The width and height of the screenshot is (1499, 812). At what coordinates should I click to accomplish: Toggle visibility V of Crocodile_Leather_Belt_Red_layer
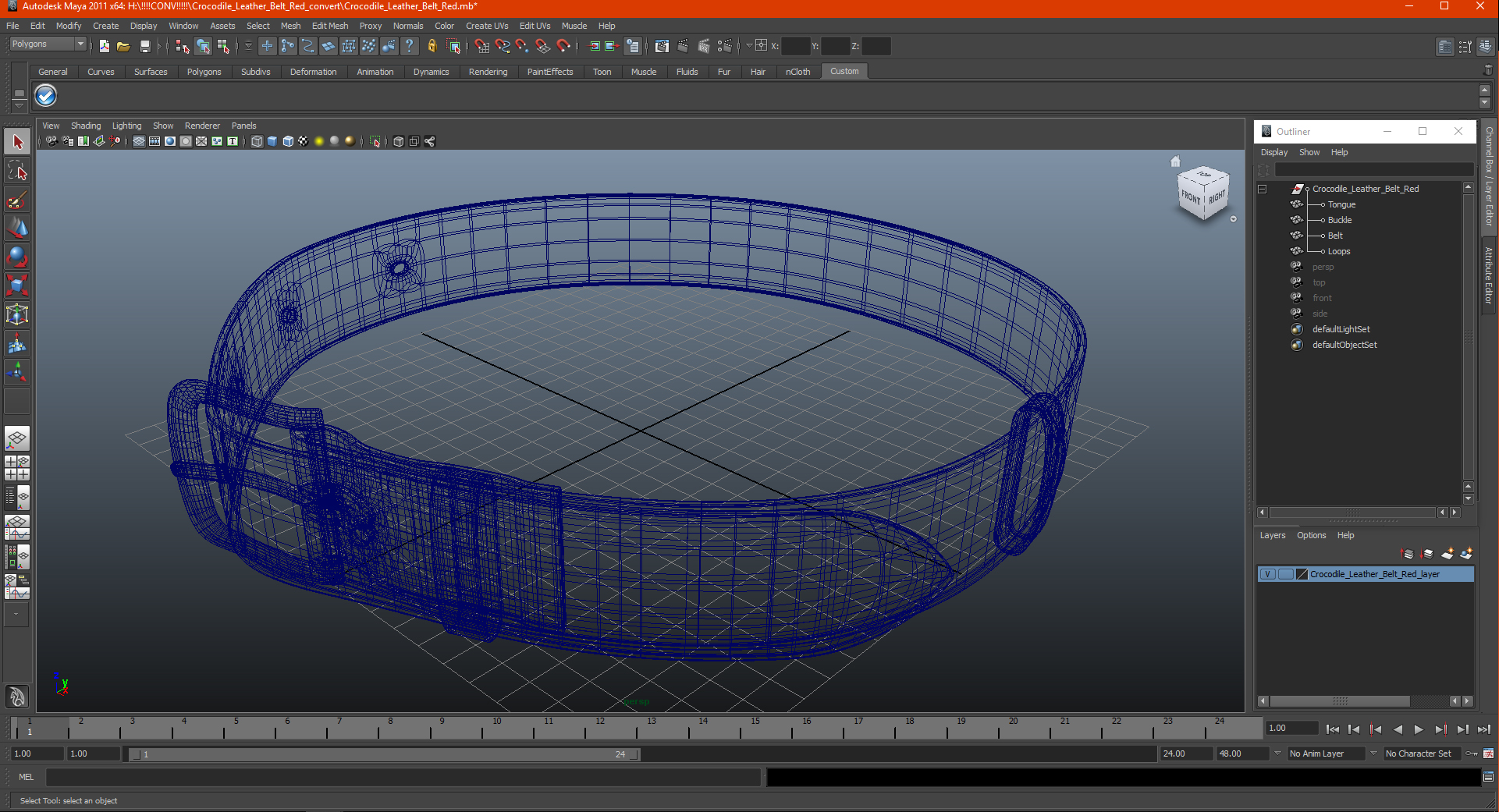1268,574
